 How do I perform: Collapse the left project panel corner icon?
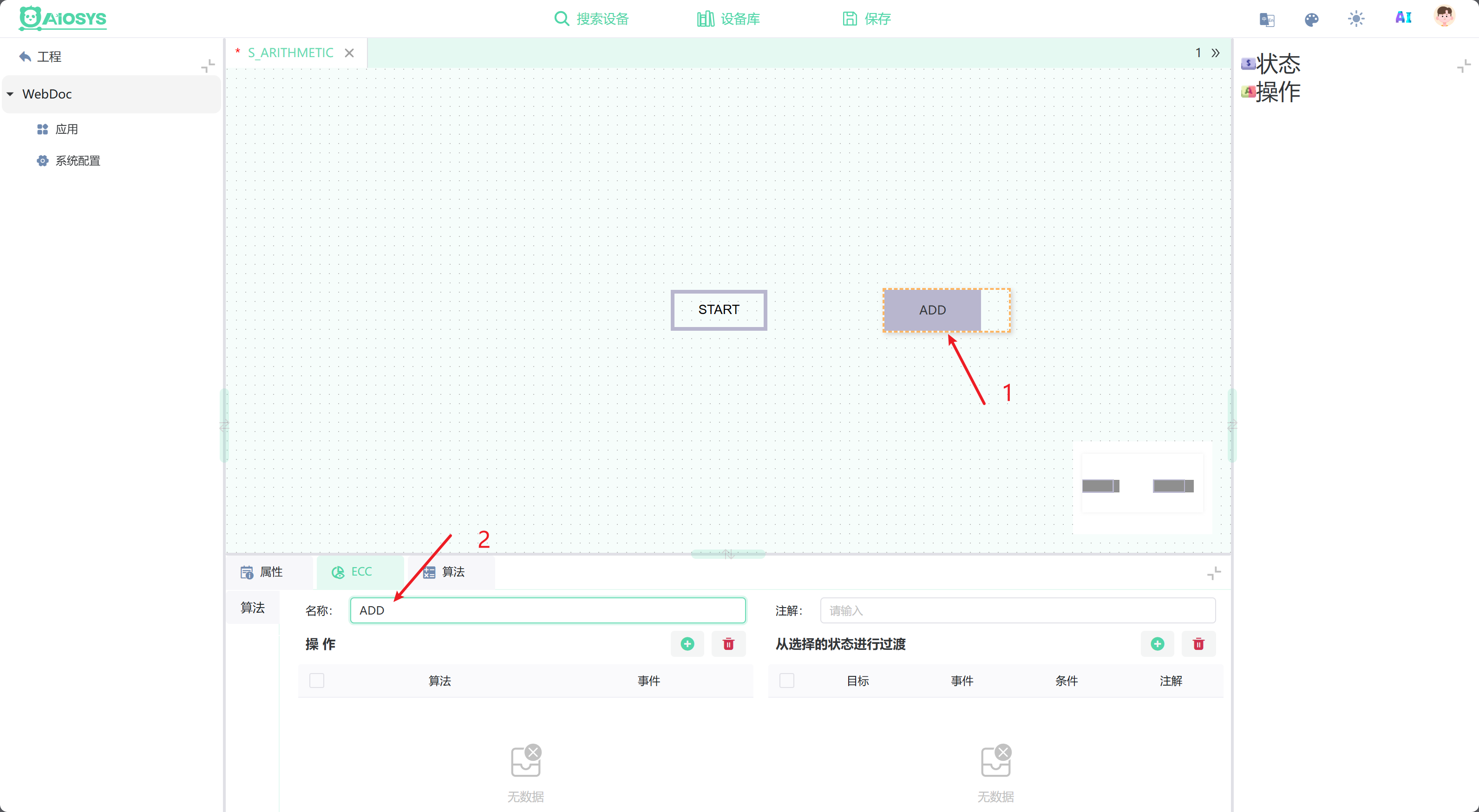pos(208,65)
